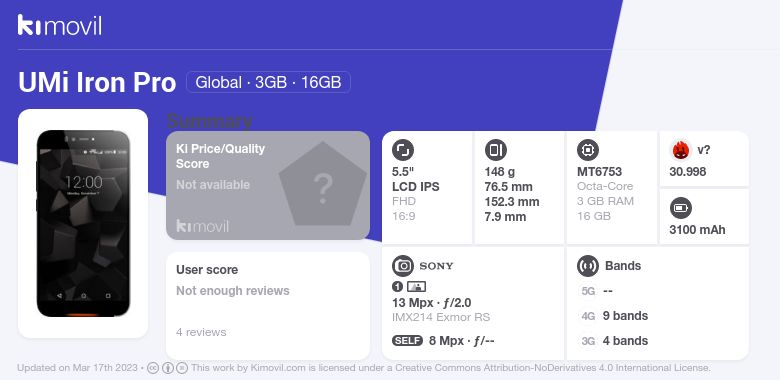Click the Ki Price/Quality Score card

(x=268, y=186)
